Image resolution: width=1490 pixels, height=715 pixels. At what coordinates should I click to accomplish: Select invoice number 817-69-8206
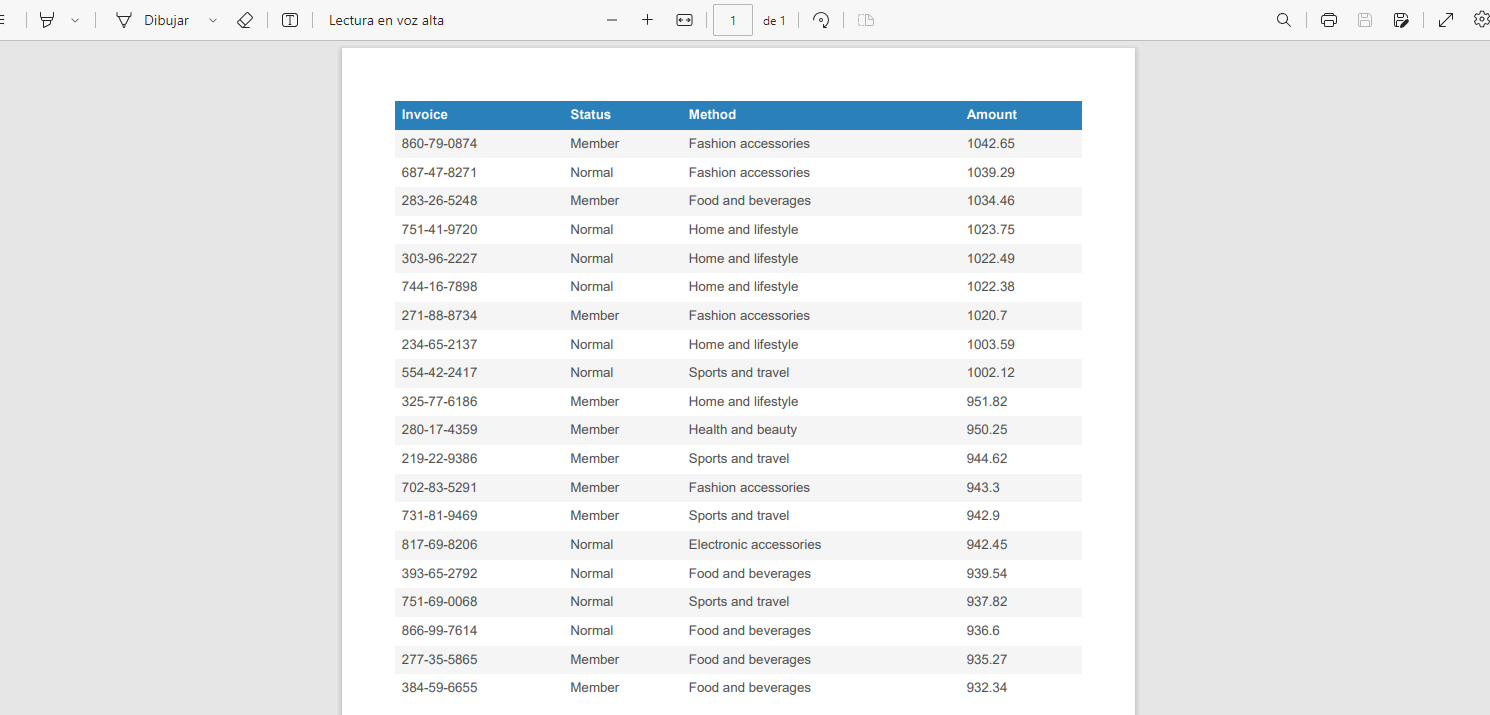[x=439, y=545]
